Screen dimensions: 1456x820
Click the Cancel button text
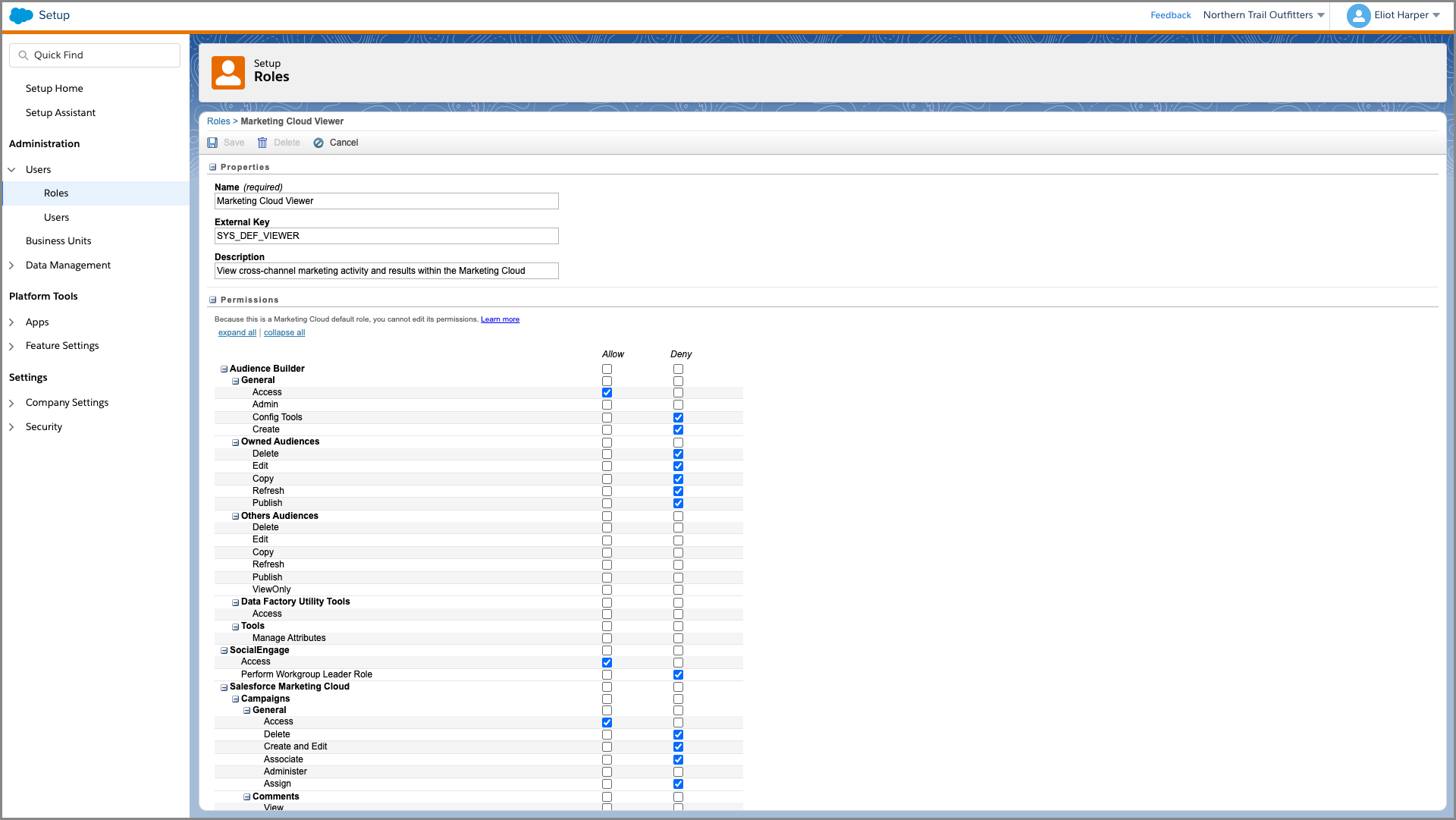(344, 143)
